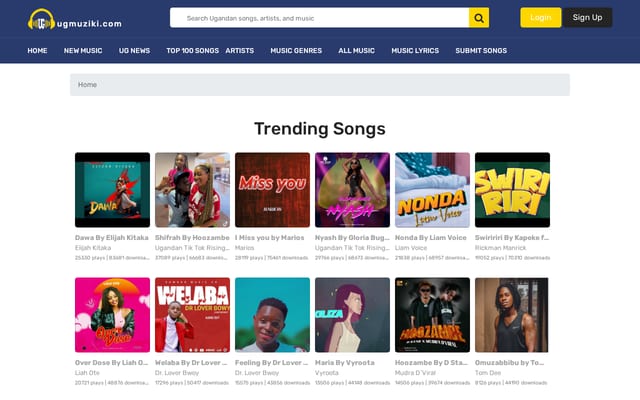Click artist name Rickman Manrick

[500, 248]
